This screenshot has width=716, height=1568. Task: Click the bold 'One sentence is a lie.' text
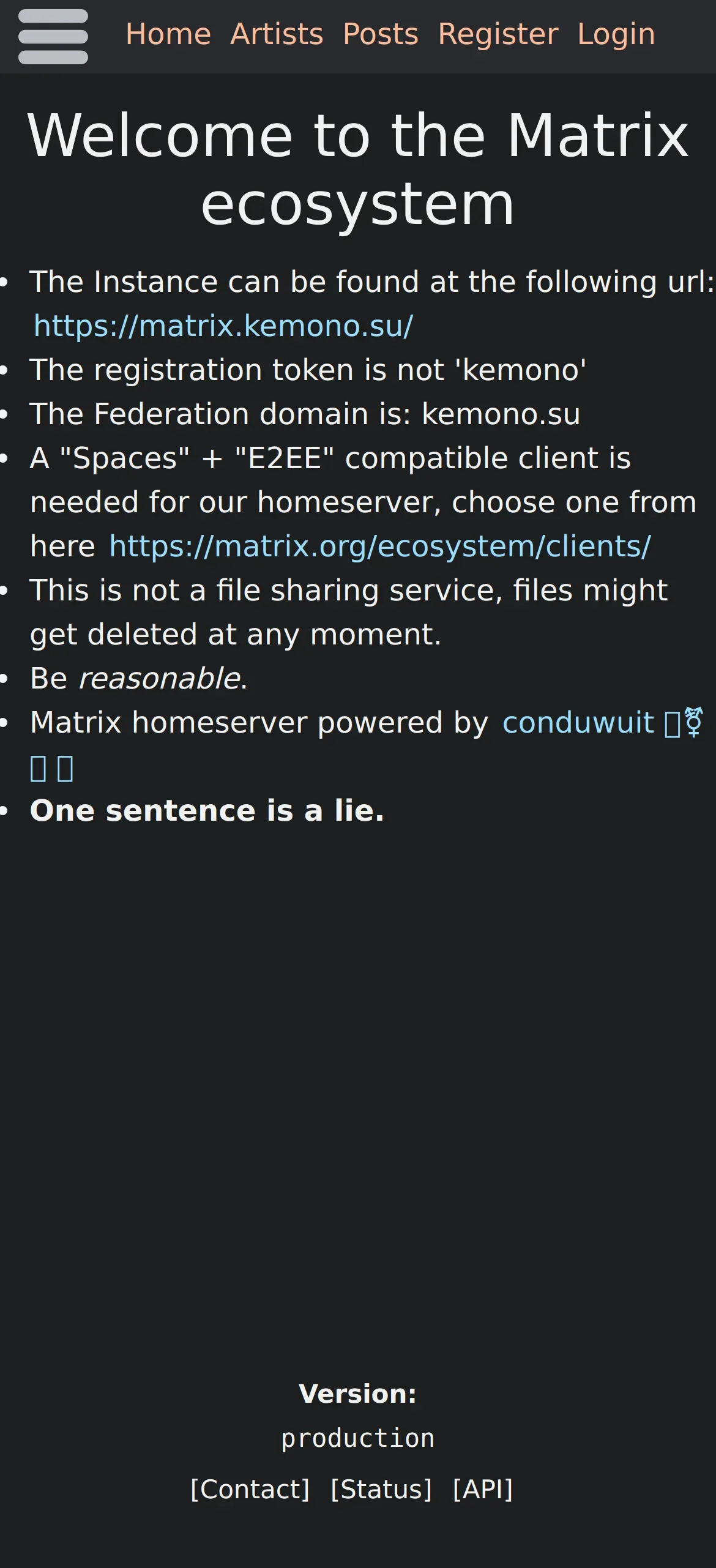pos(207,810)
